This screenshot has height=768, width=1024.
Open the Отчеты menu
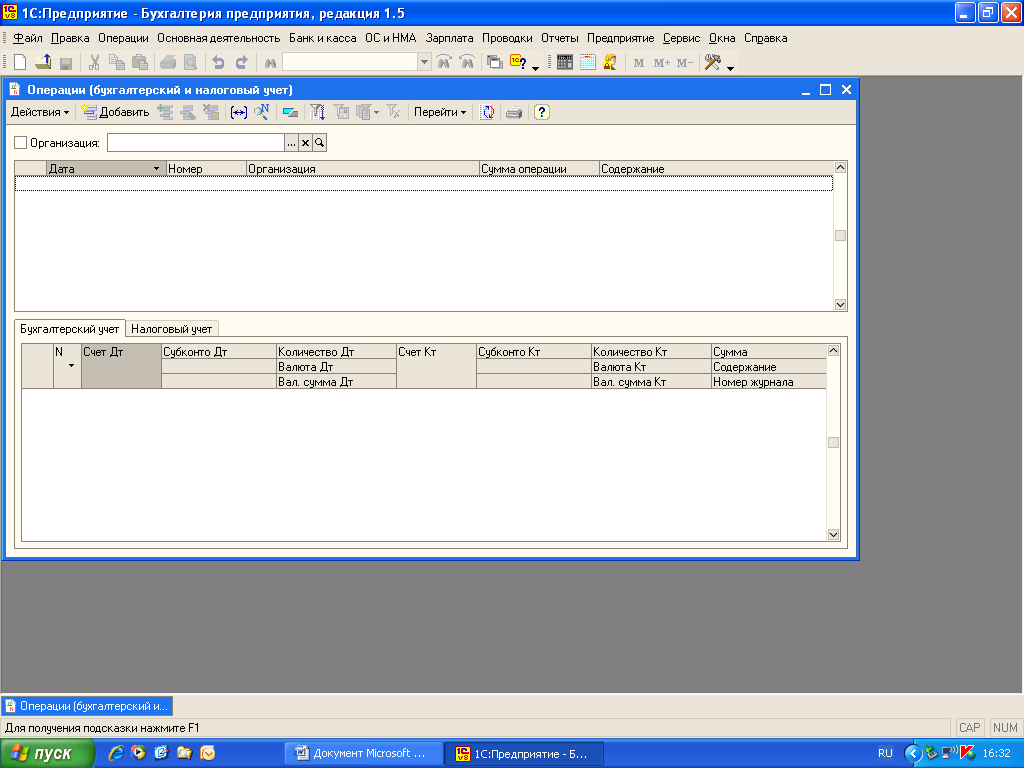click(560, 39)
